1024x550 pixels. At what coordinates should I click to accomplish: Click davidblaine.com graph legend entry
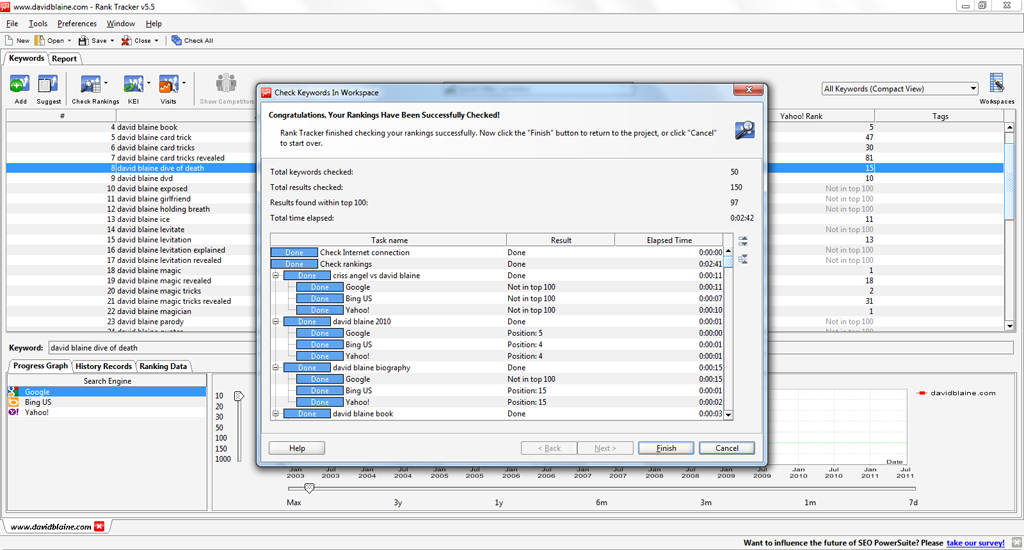957,393
